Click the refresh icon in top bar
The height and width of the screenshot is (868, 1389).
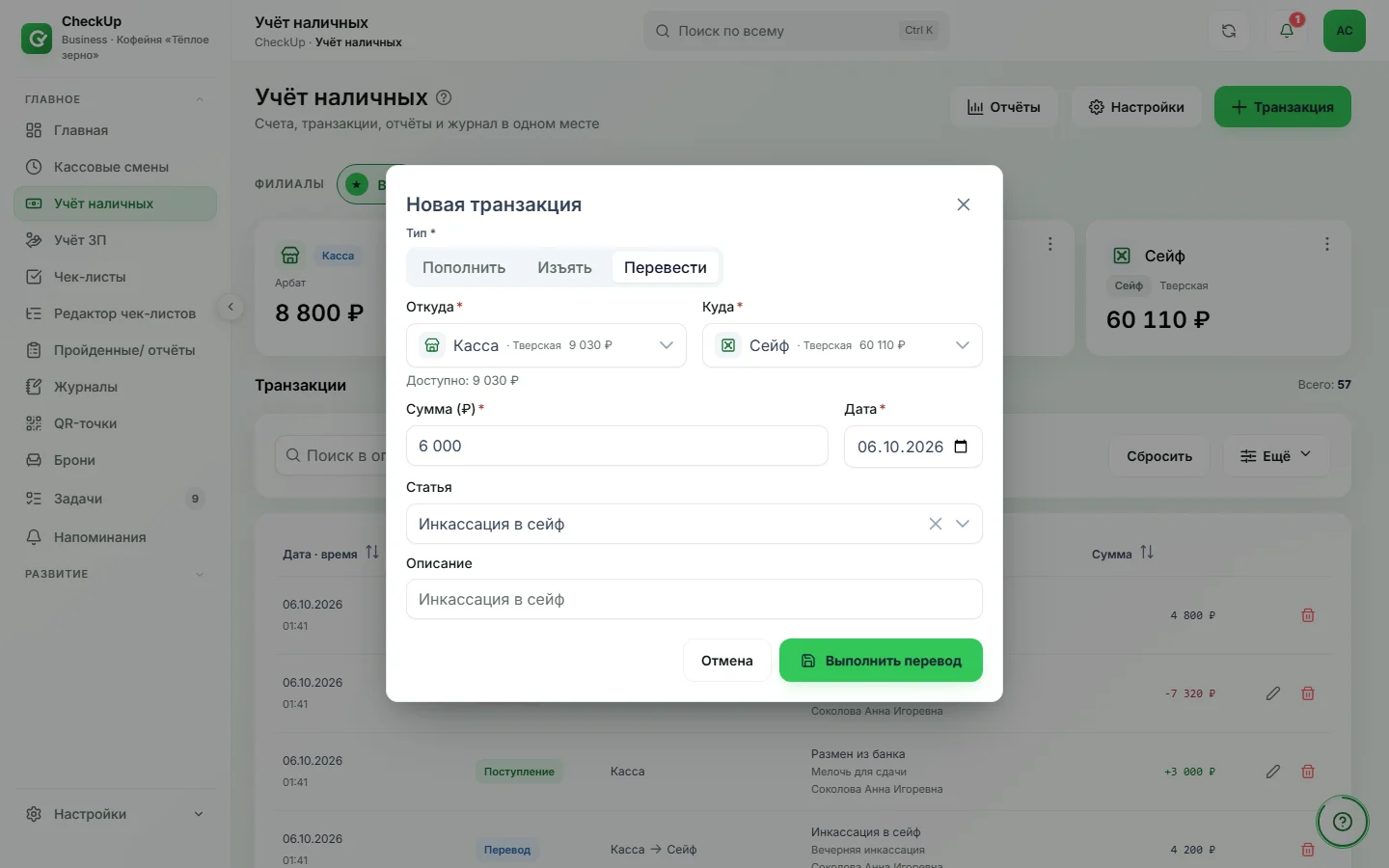point(1229,31)
